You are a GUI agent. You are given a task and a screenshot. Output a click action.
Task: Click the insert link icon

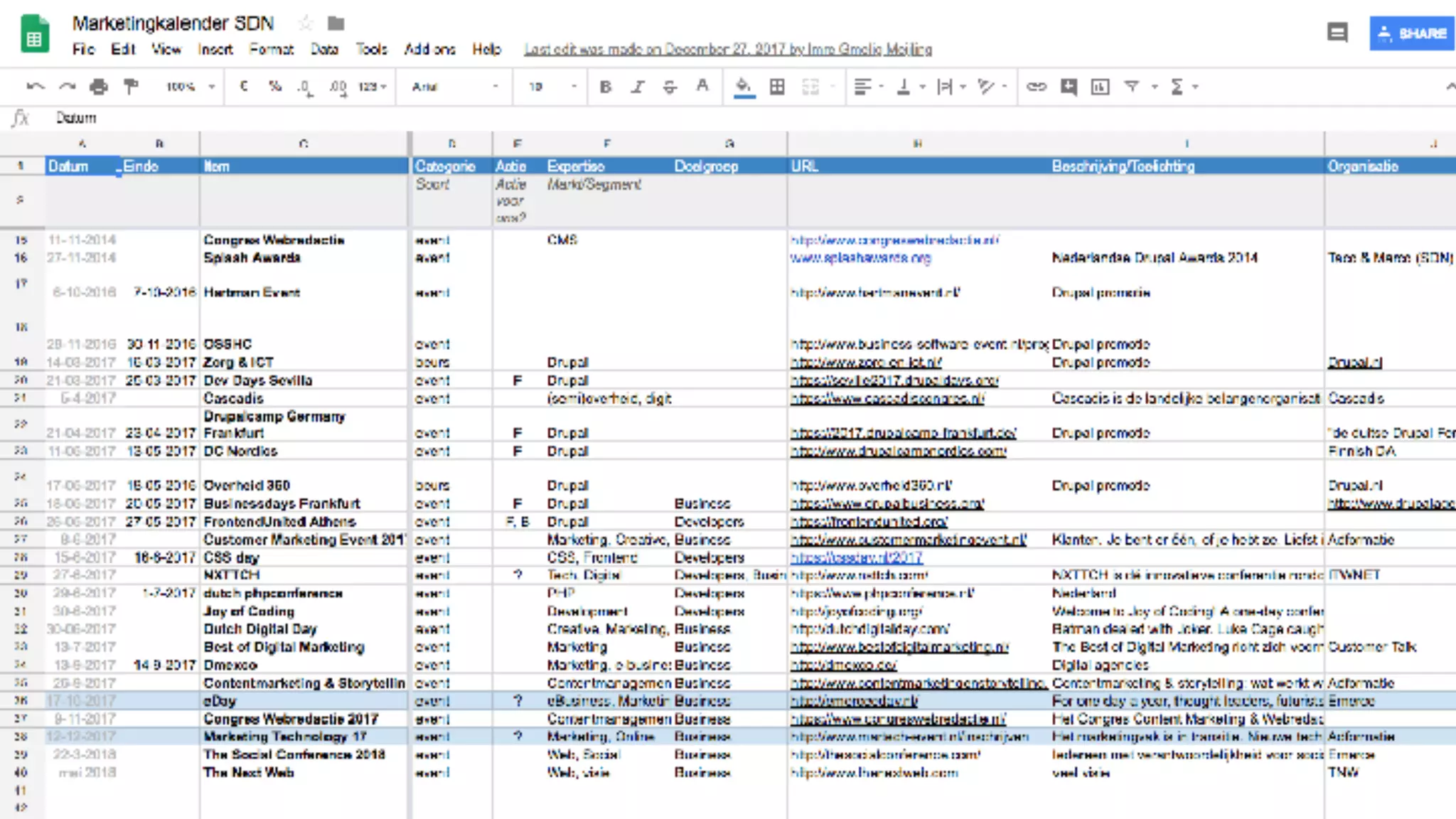pyautogui.click(x=1036, y=87)
